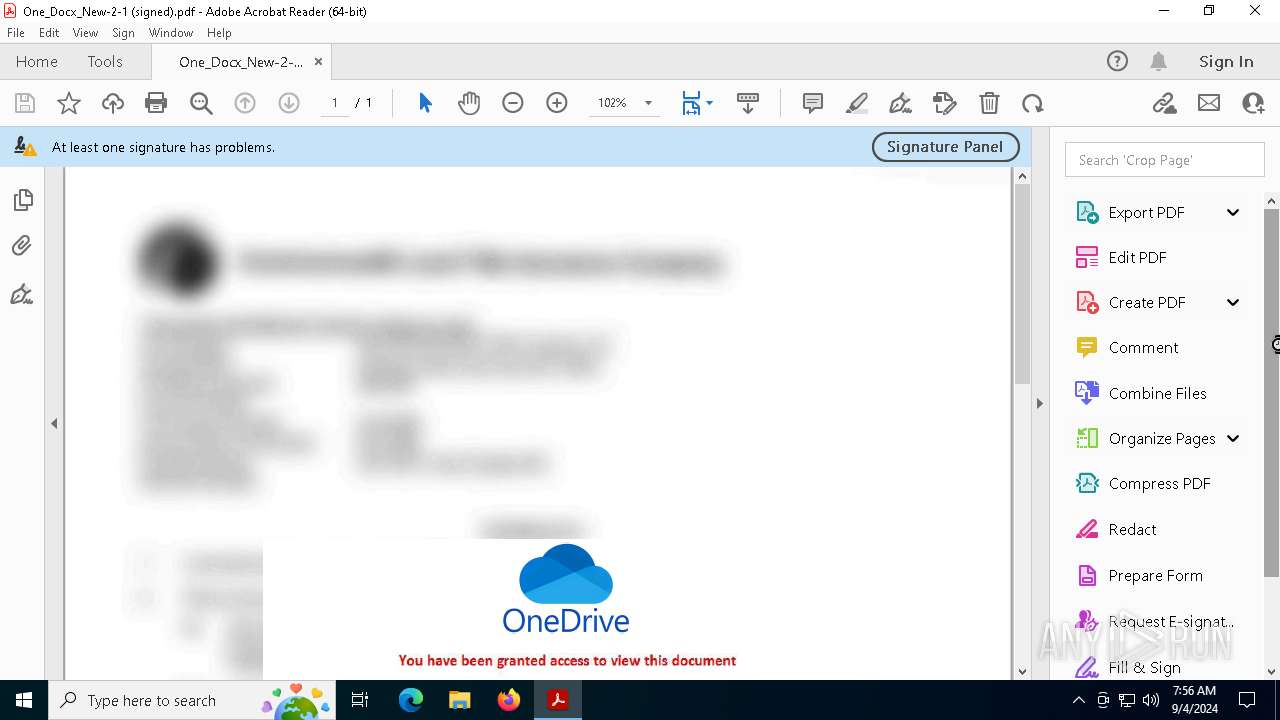
Task: Click Windows Start button
Action: (24, 700)
